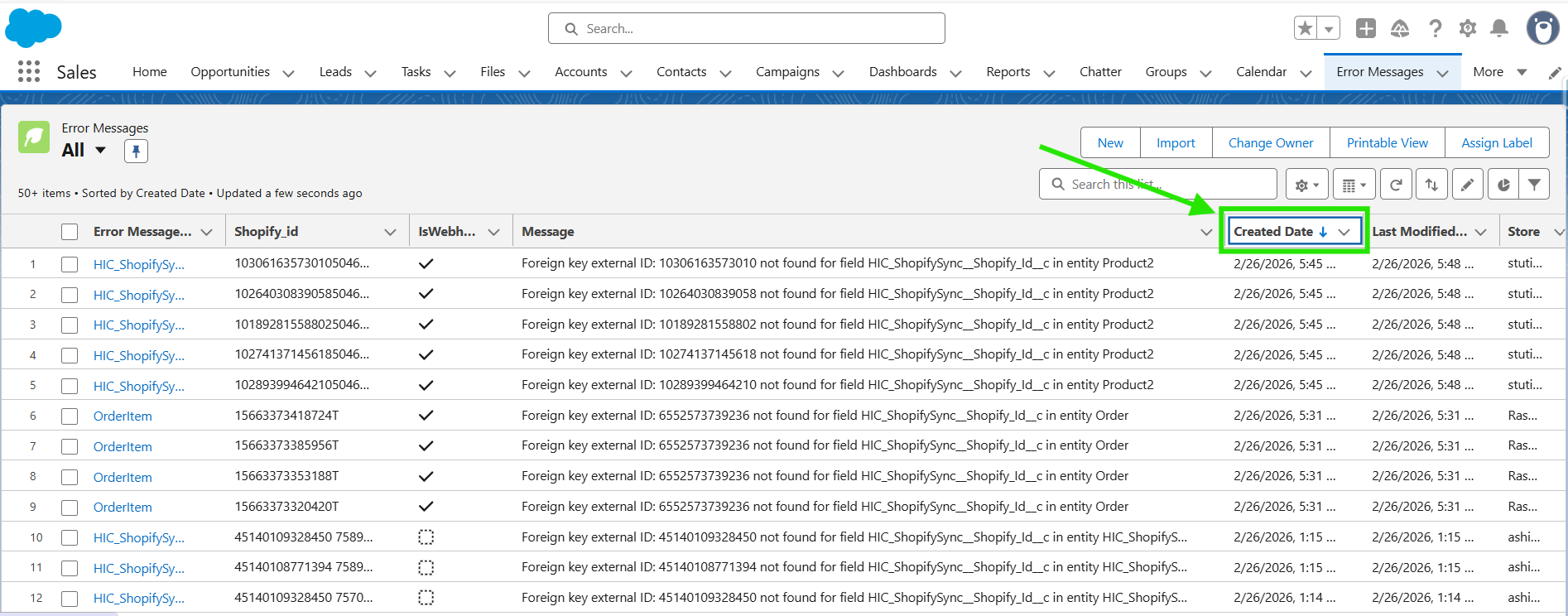Open Created Date column actions chevron
This screenshot has height=616, width=1568.
1344,232
